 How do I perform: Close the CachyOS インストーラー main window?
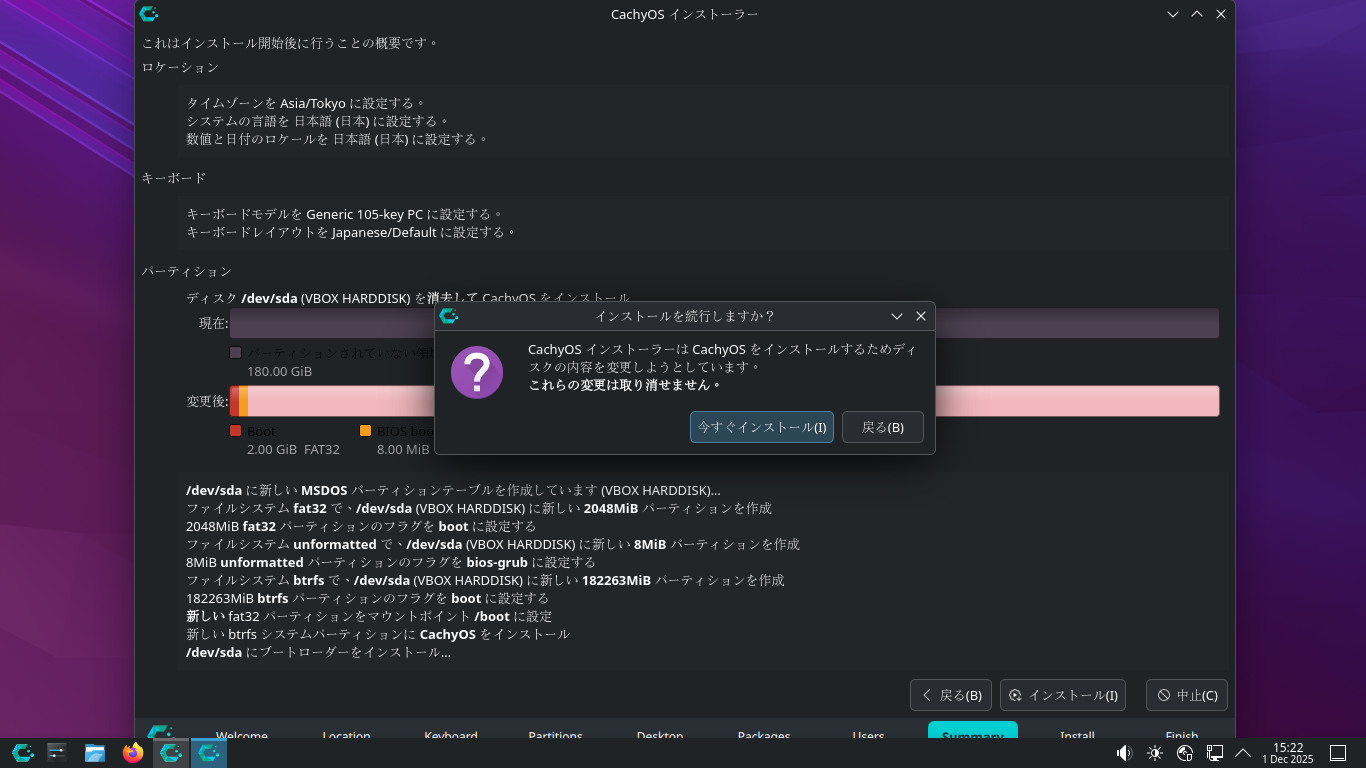point(1221,14)
